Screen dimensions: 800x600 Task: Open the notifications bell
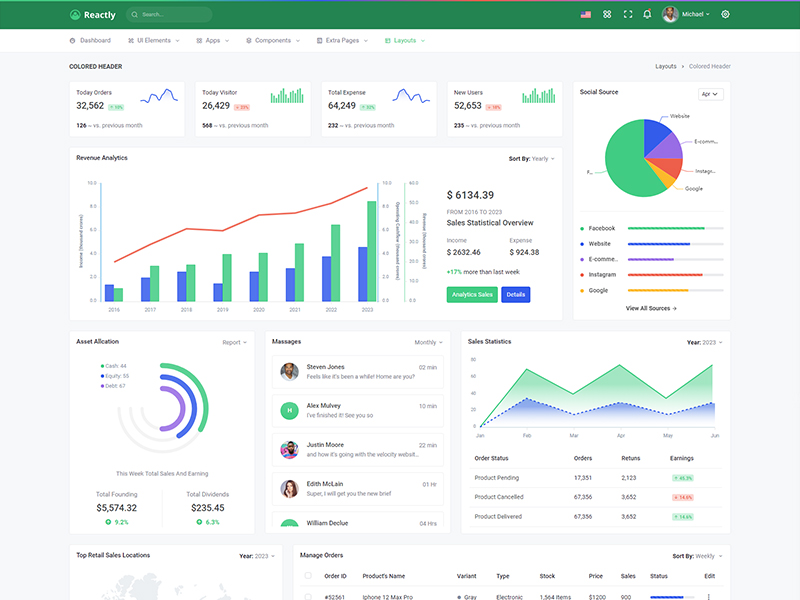[647, 14]
